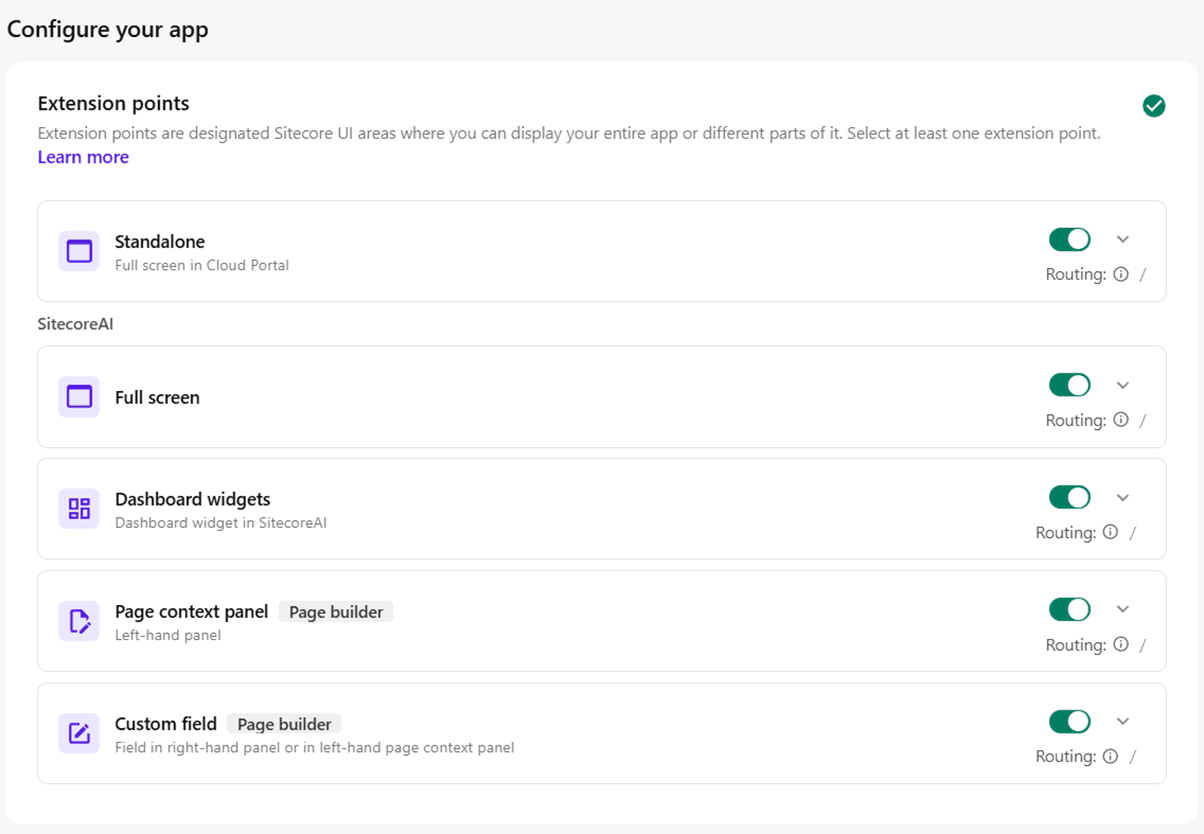Select the Dashboard widgets title text
This screenshot has height=834, width=1204.
[192, 499]
